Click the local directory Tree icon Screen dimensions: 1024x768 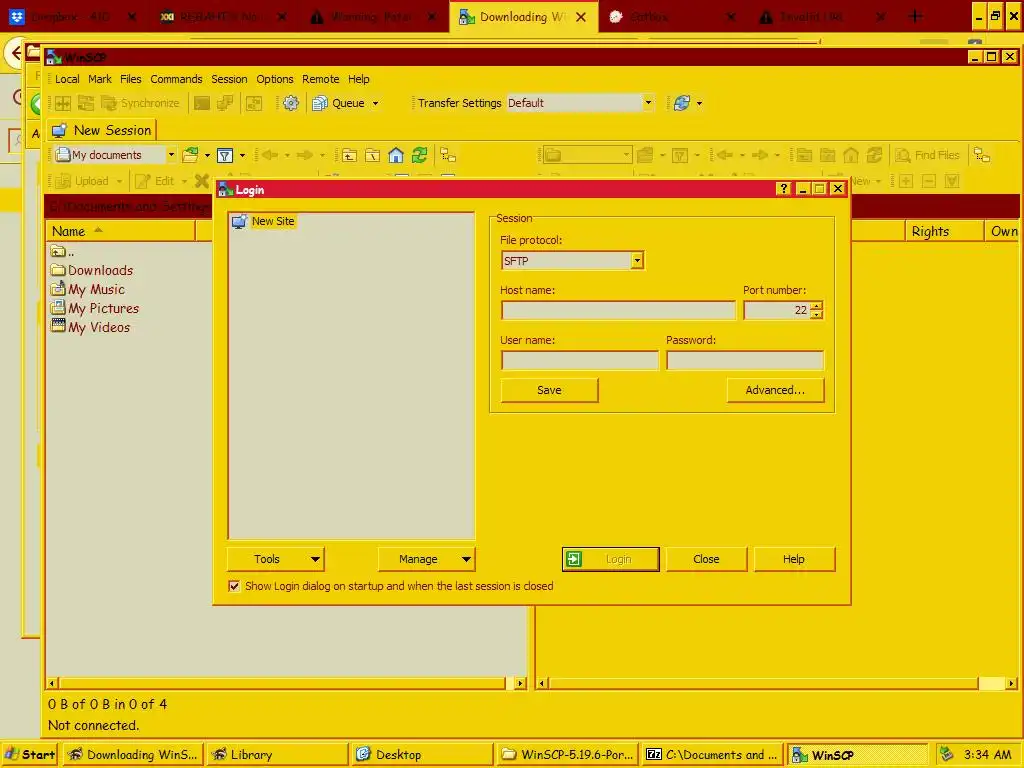tap(448, 155)
